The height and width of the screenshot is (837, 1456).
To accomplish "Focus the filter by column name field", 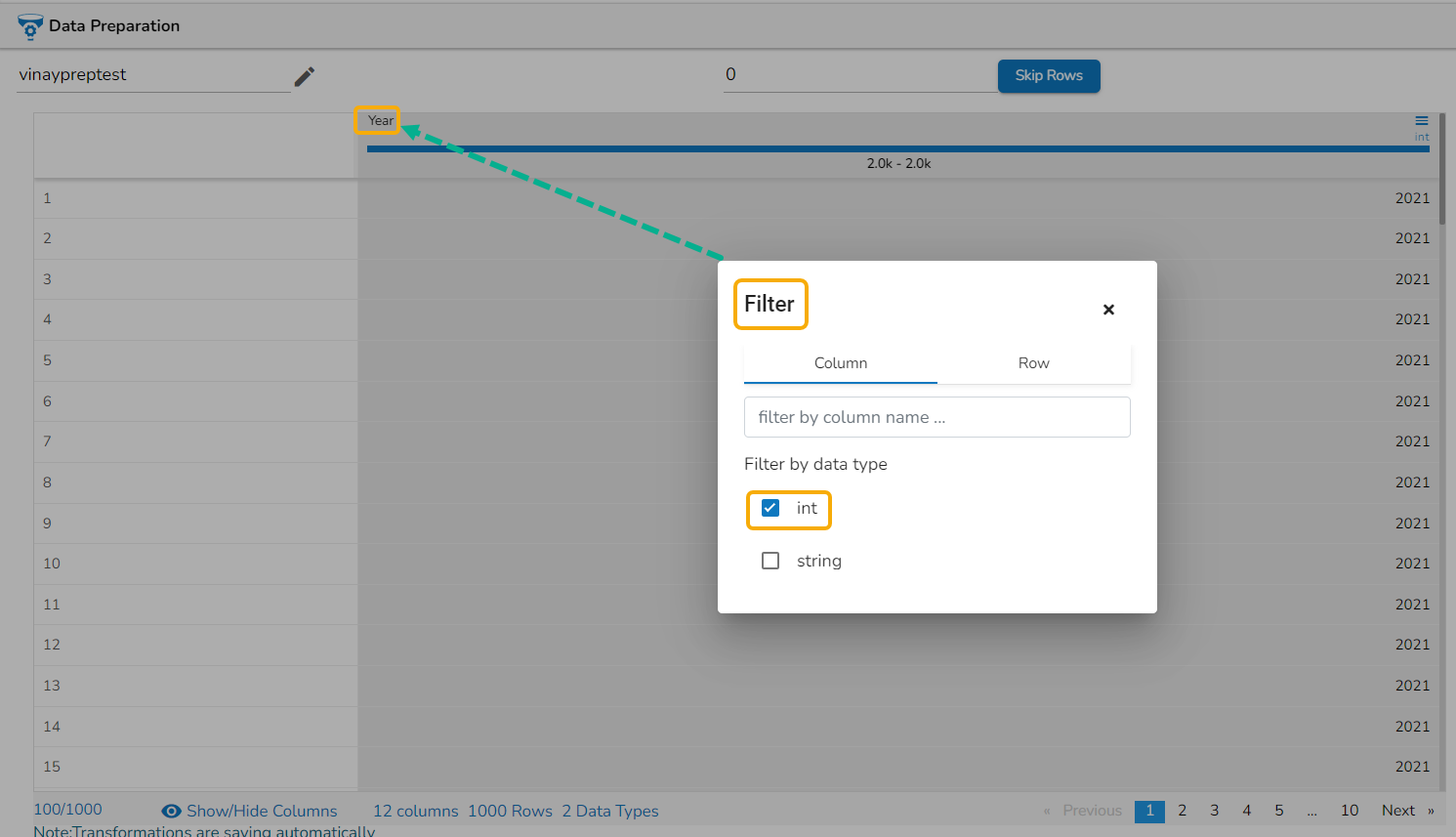I will pos(937,417).
